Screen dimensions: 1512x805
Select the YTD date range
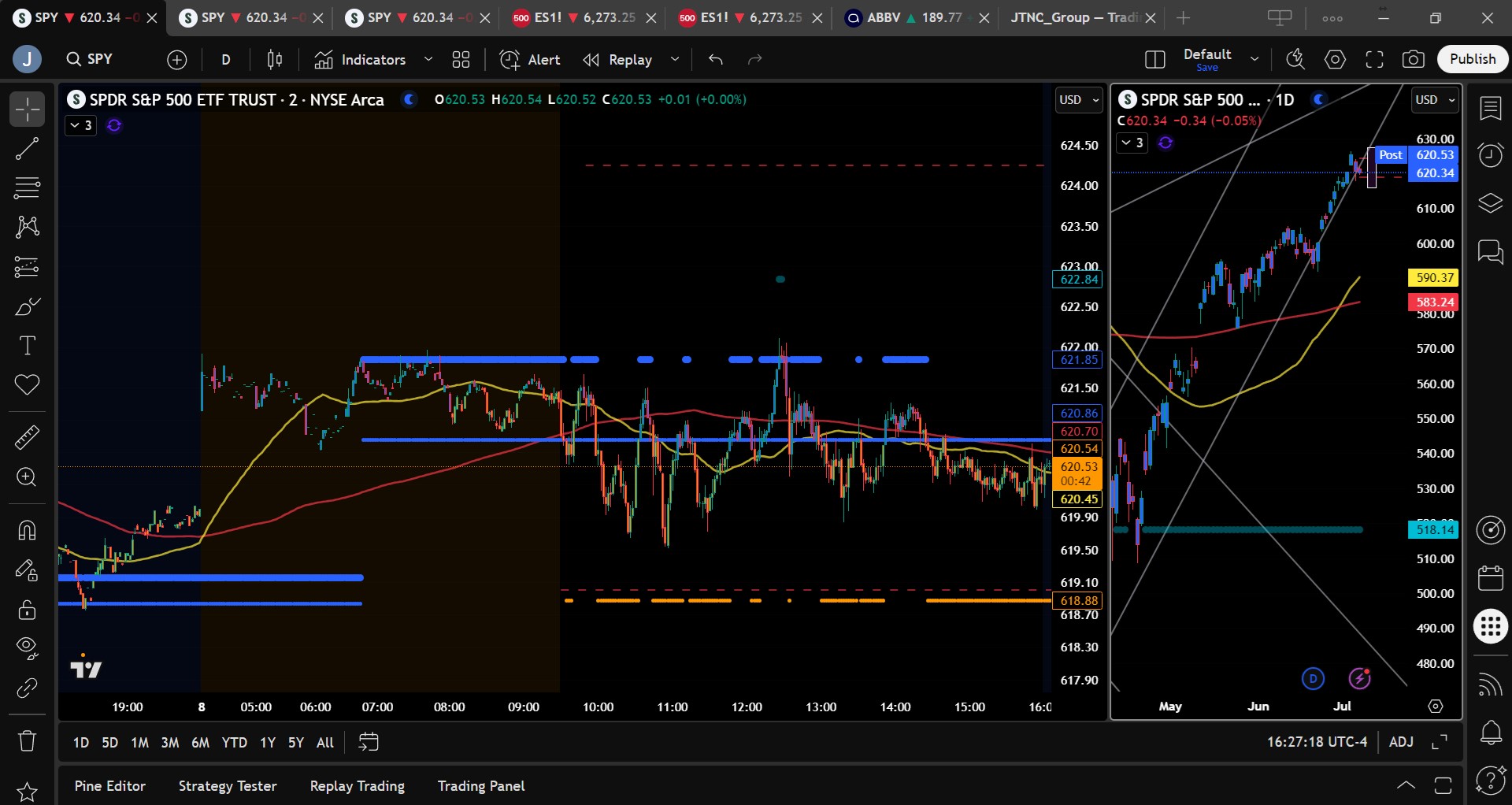pyautogui.click(x=234, y=743)
